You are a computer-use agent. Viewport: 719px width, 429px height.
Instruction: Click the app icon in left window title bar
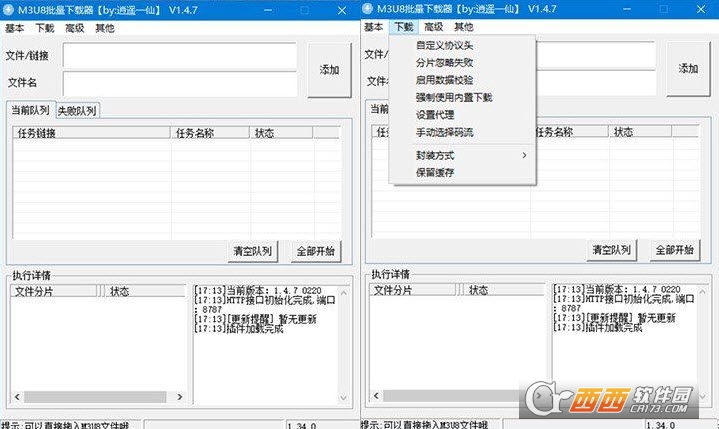[x=9, y=8]
